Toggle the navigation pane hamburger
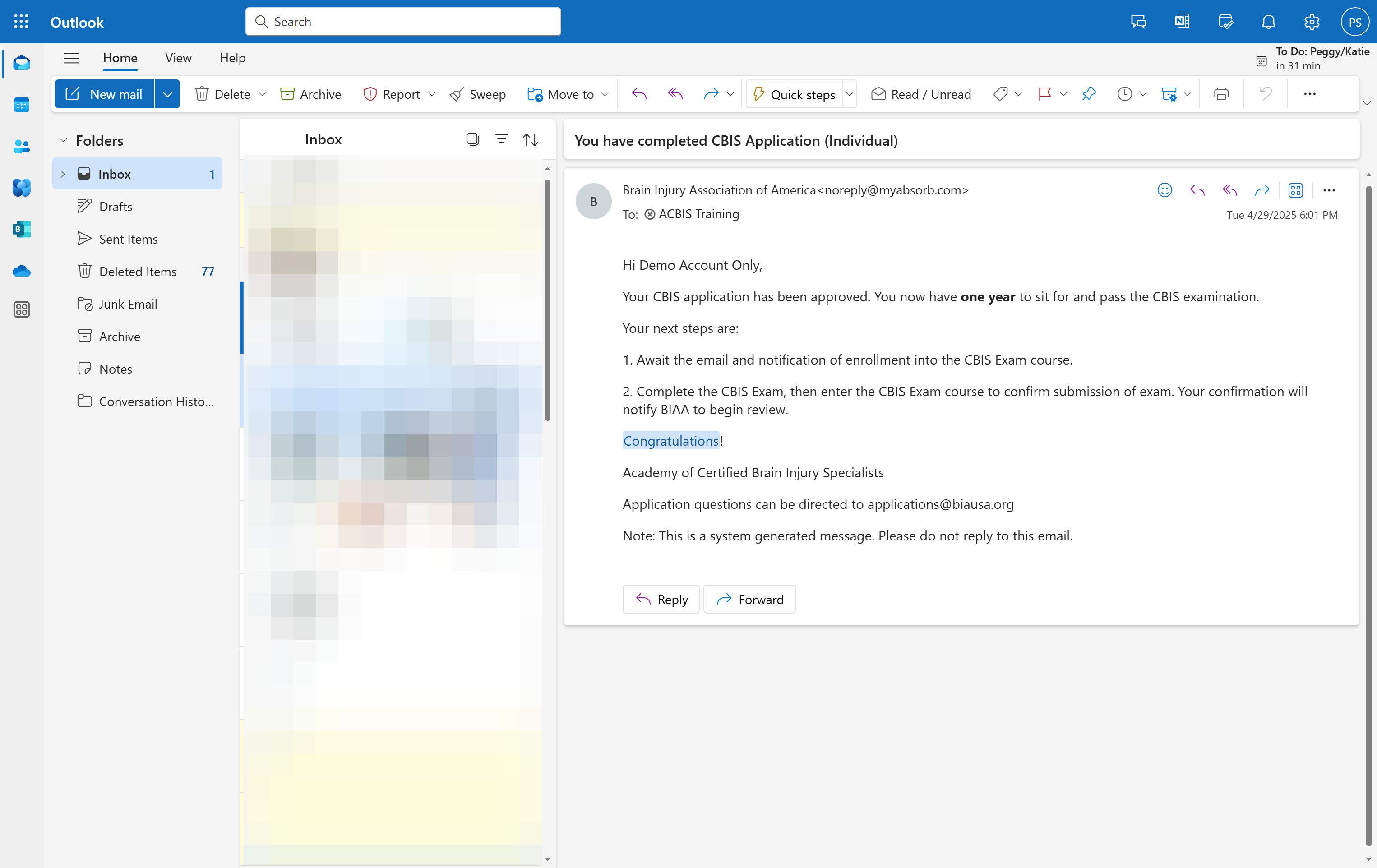The height and width of the screenshot is (868, 1377). pos(71,58)
